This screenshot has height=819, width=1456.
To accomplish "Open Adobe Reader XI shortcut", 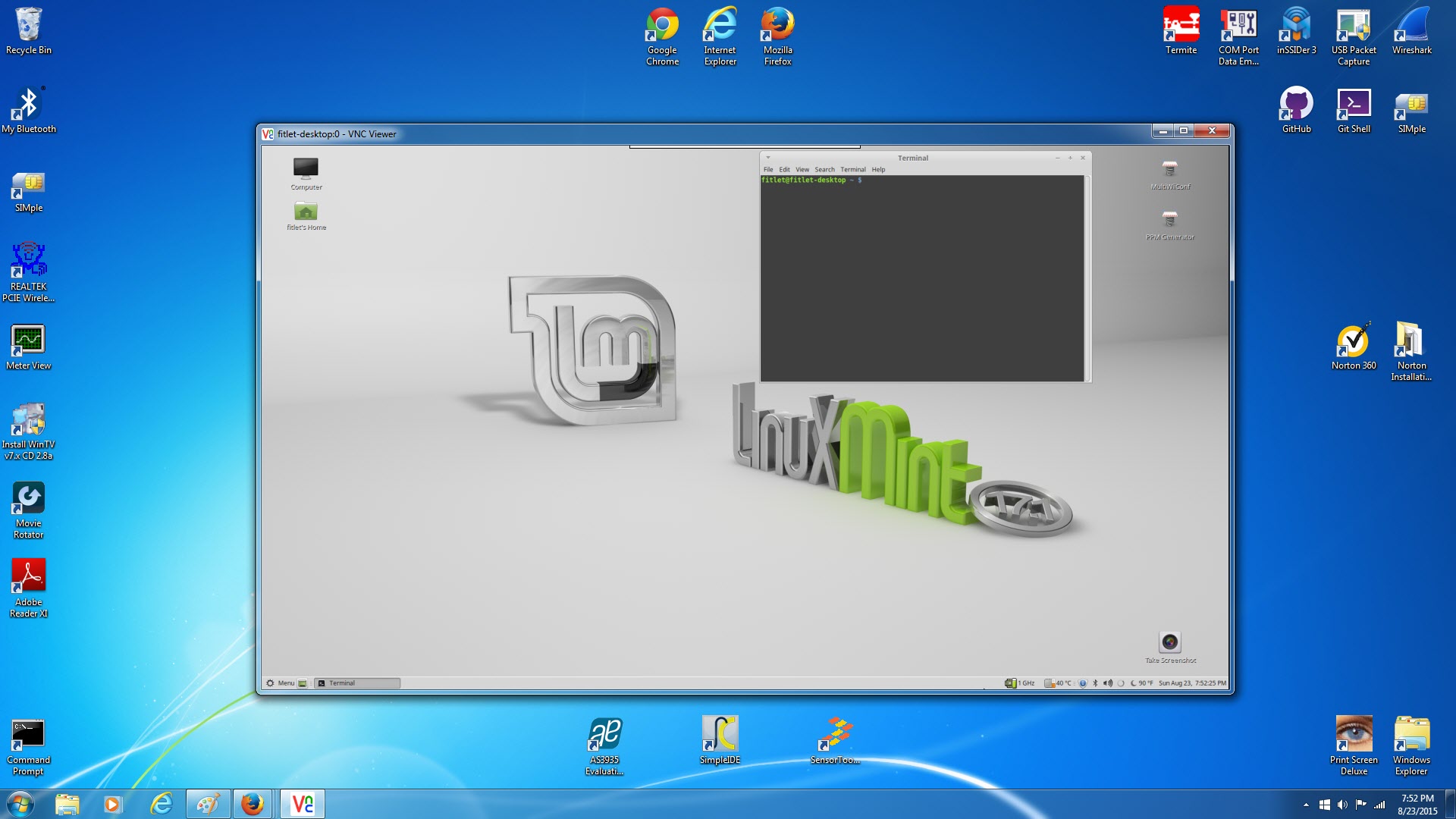I will [29, 588].
